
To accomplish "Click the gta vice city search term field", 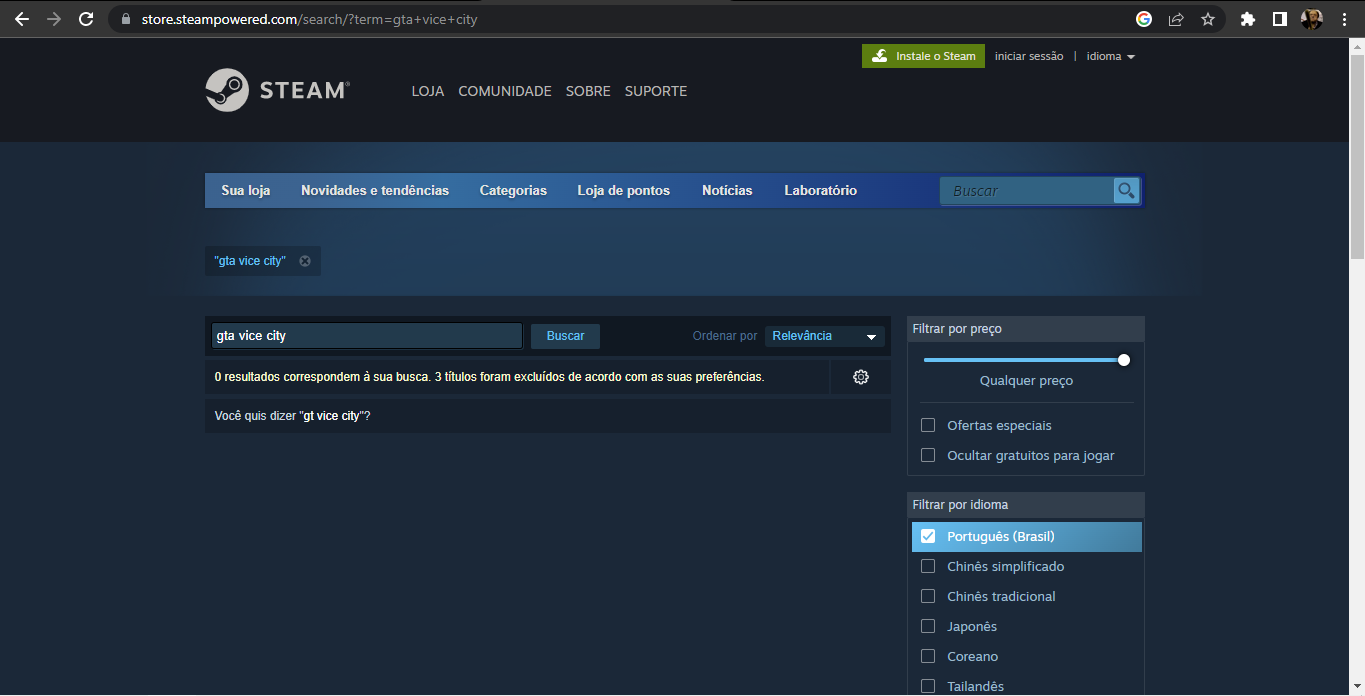I will [366, 336].
